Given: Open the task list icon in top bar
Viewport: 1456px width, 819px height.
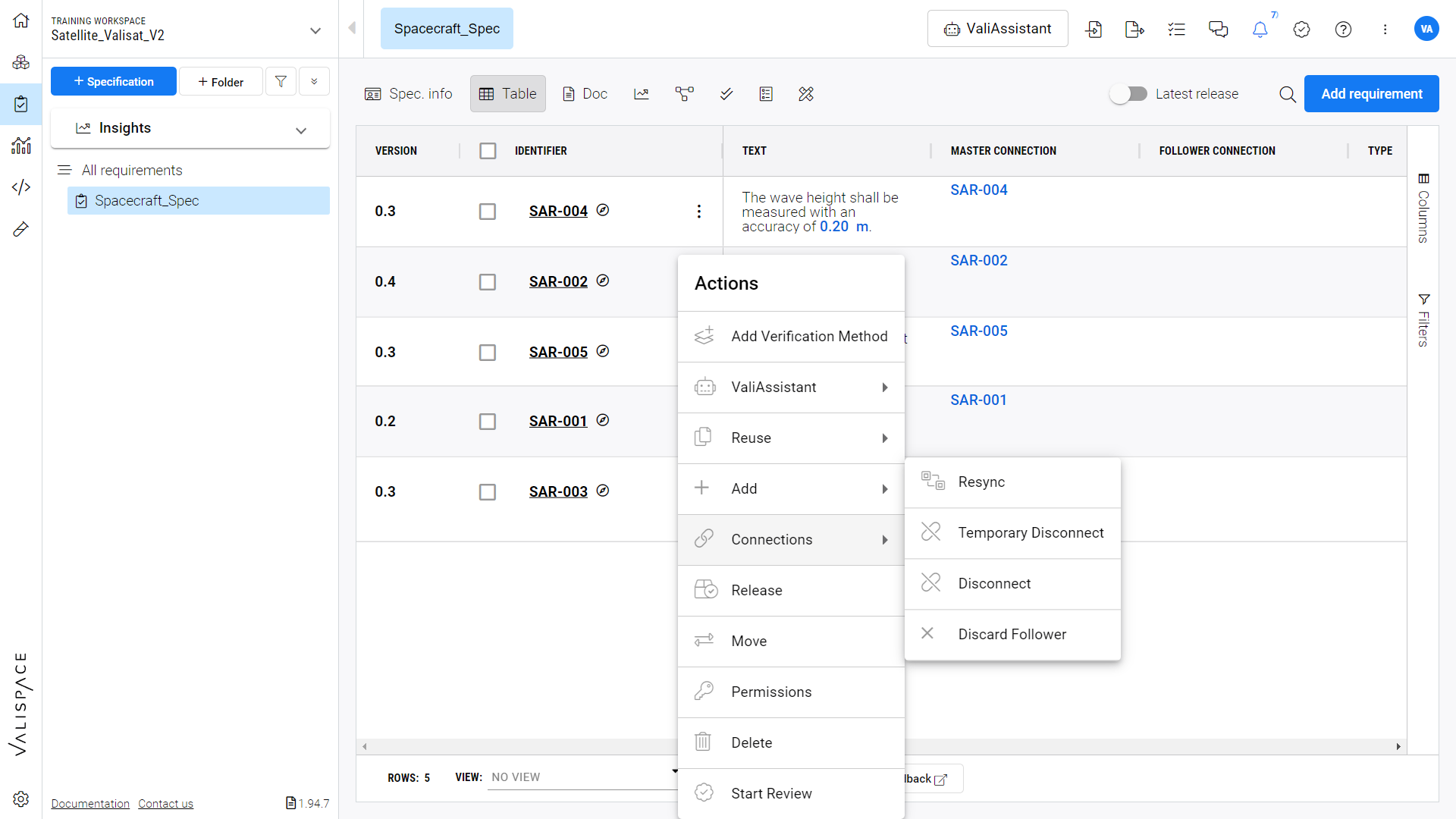Looking at the screenshot, I should [x=1177, y=29].
